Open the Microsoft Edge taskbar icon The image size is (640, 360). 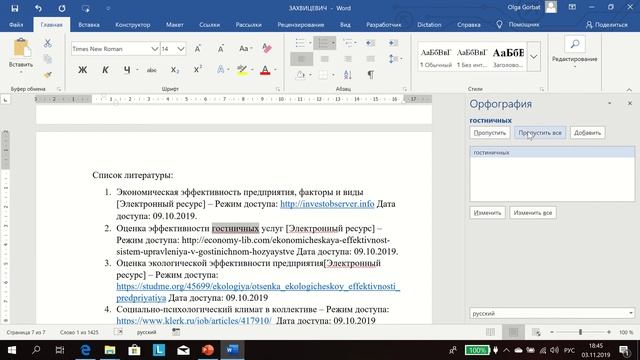(85, 350)
